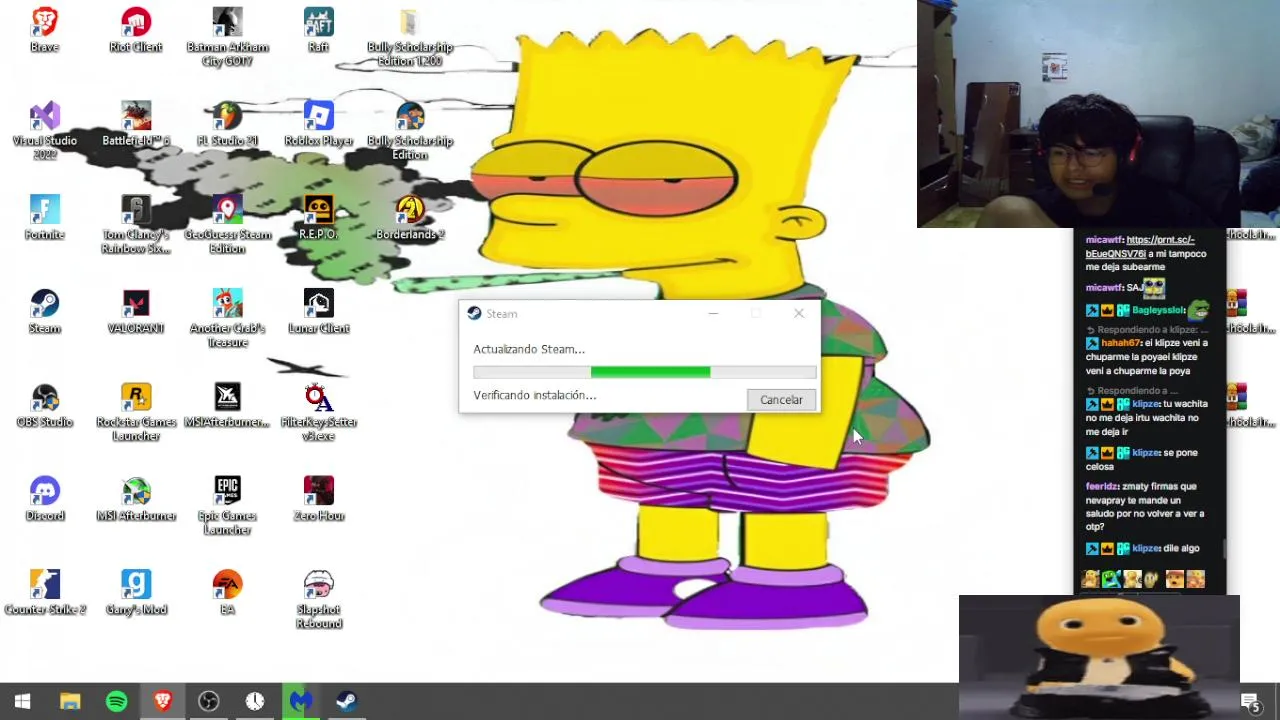Select the MSIAfterburner installer desktop icon
This screenshot has height=720, width=1280.
click(x=227, y=406)
